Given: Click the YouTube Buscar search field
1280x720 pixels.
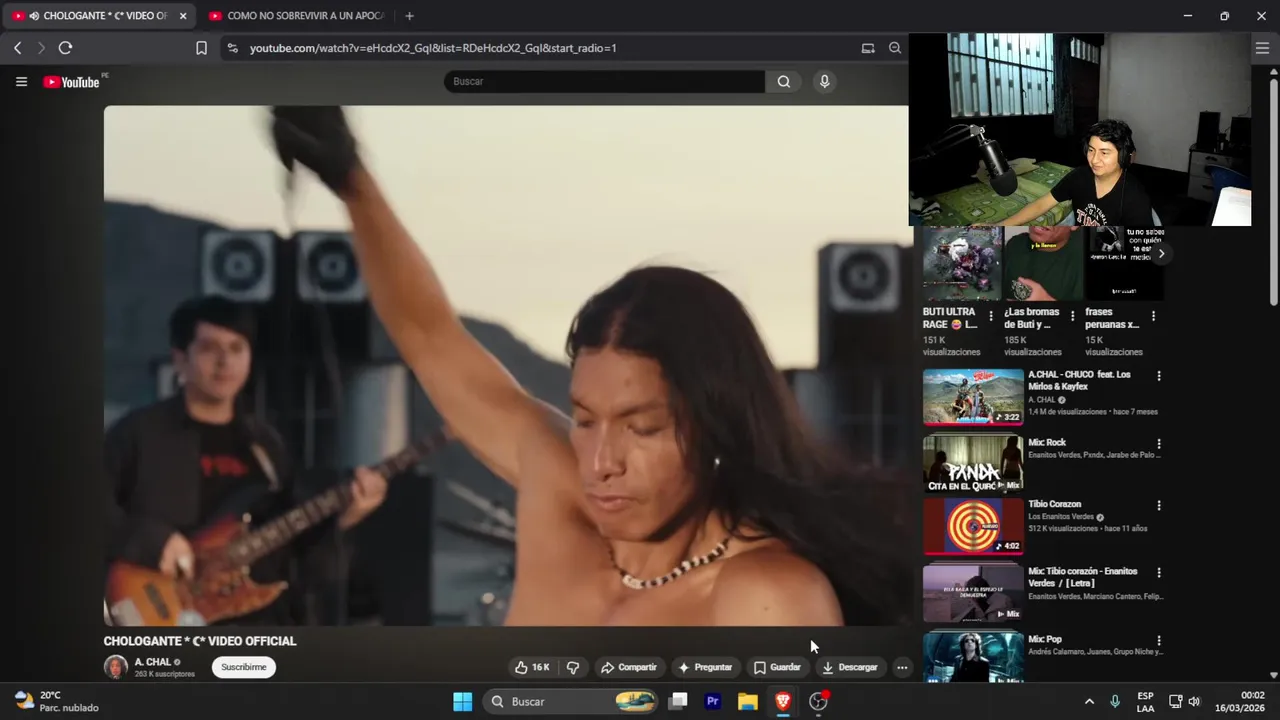Looking at the screenshot, I should [604, 82].
